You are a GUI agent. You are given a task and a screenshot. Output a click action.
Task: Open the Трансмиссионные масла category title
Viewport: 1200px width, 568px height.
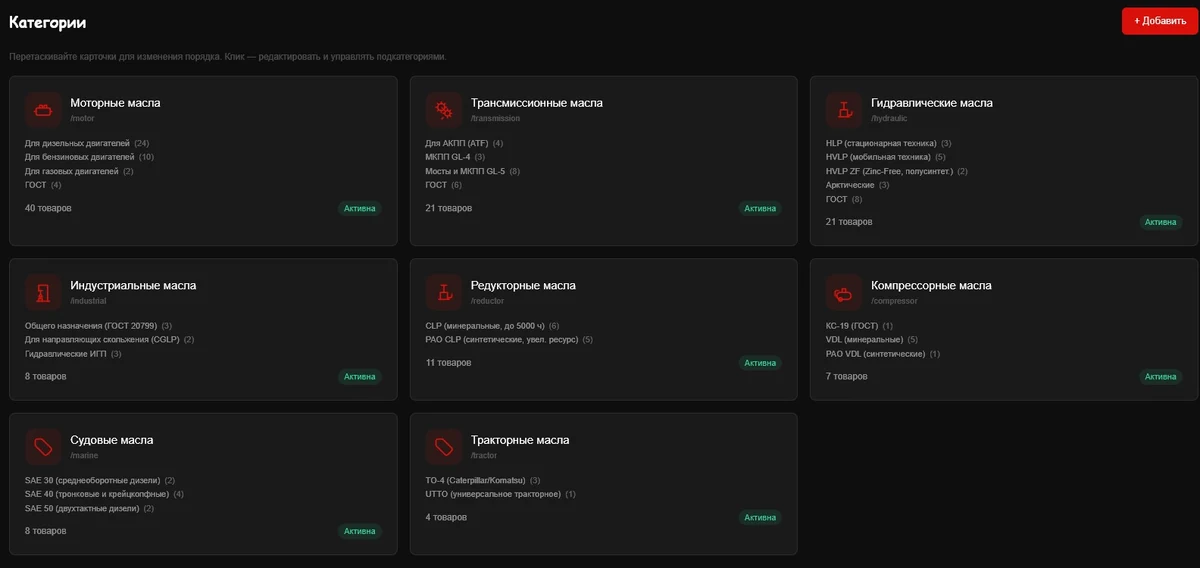point(537,103)
